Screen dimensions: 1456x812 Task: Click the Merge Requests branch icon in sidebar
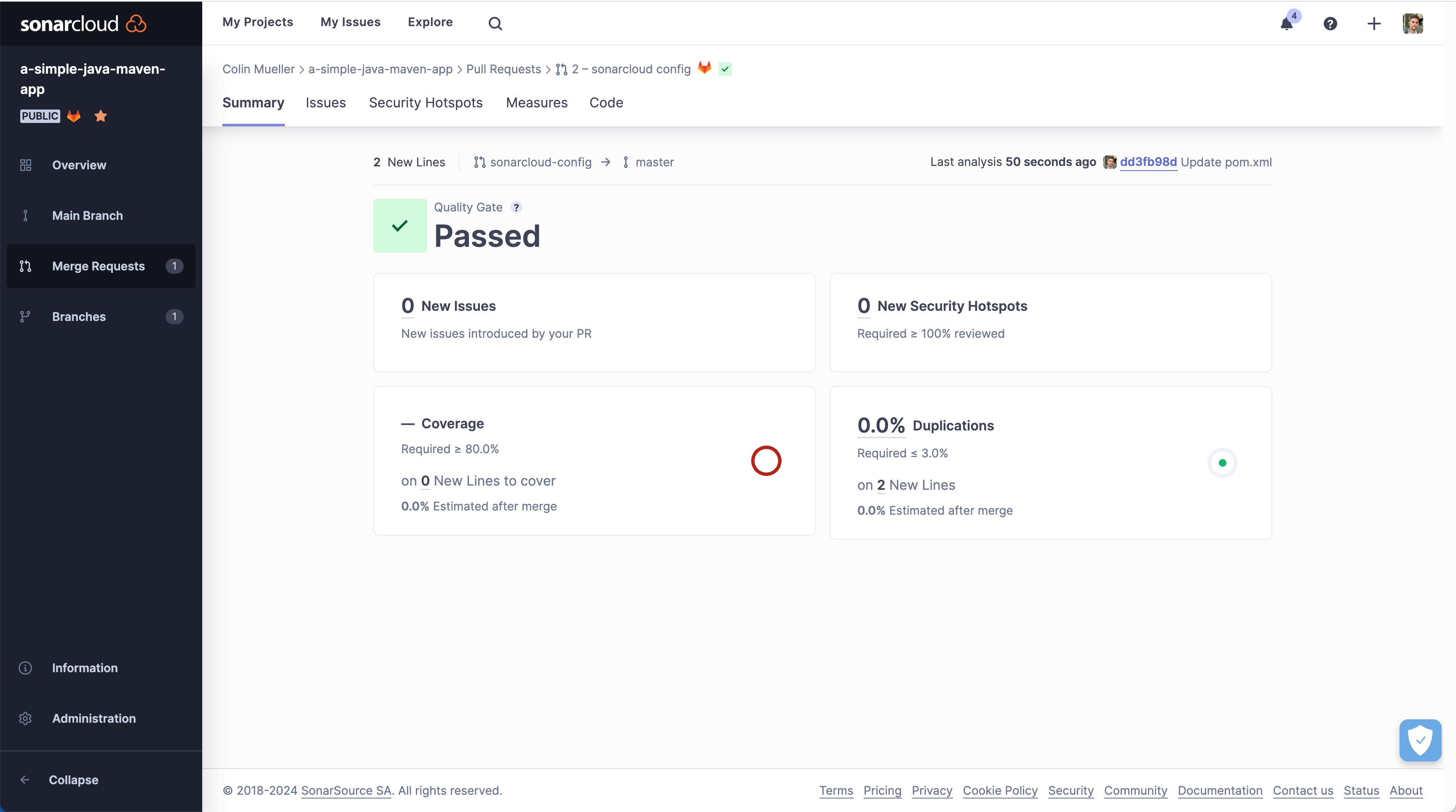[x=25, y=266]
